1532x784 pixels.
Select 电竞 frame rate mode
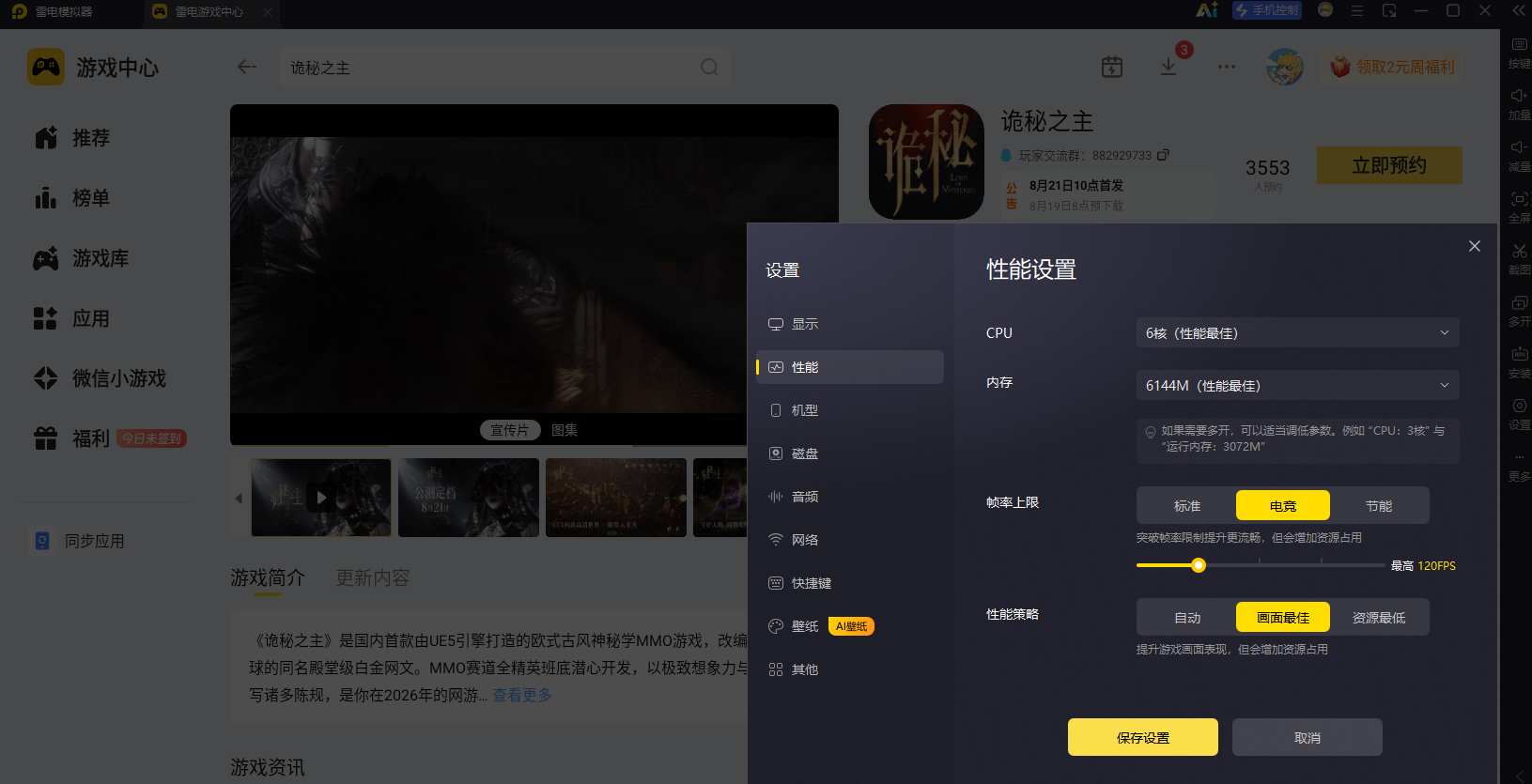click(x=1283, y=505)
